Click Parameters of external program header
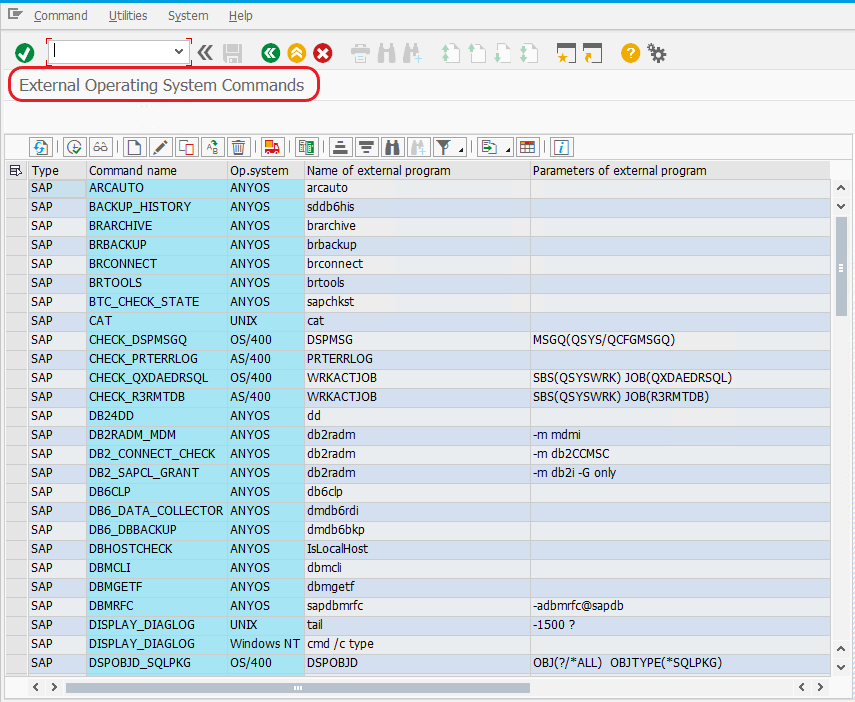 pyautogui.click(x=681, y=171)
